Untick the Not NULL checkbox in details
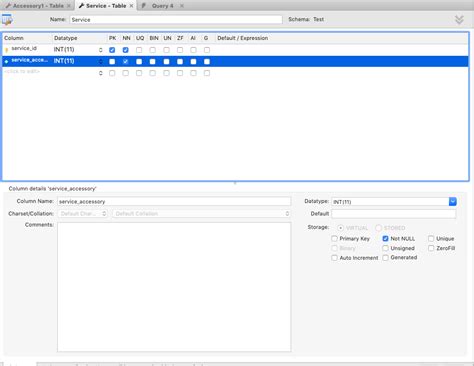 point(385,239)
